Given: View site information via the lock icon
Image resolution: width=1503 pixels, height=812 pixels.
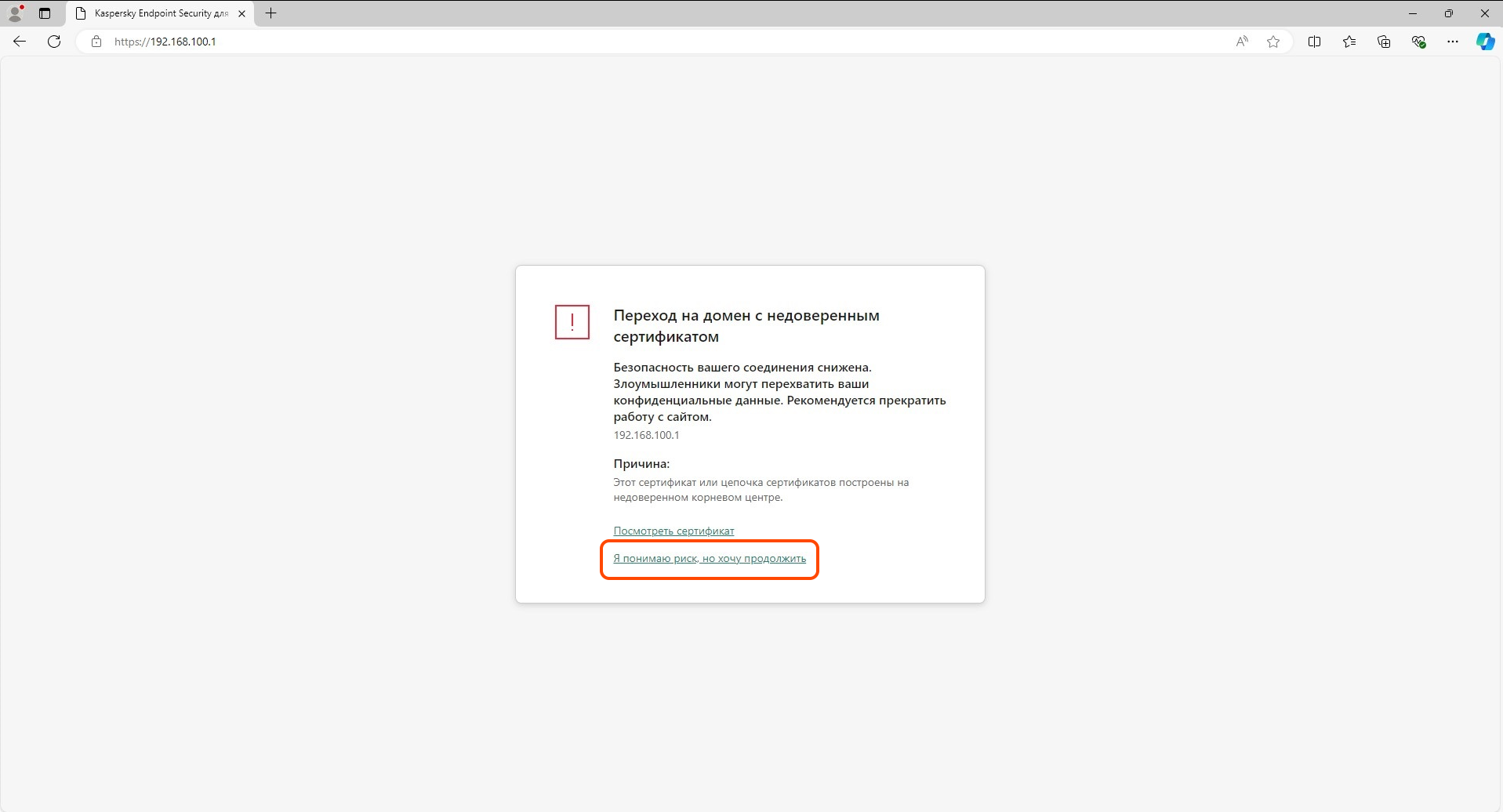Looking at the screenshot, I should coord(96,42).
